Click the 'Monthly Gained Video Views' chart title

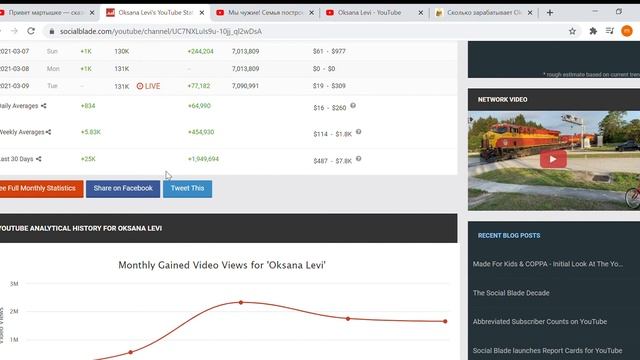(x=222, y=265)
